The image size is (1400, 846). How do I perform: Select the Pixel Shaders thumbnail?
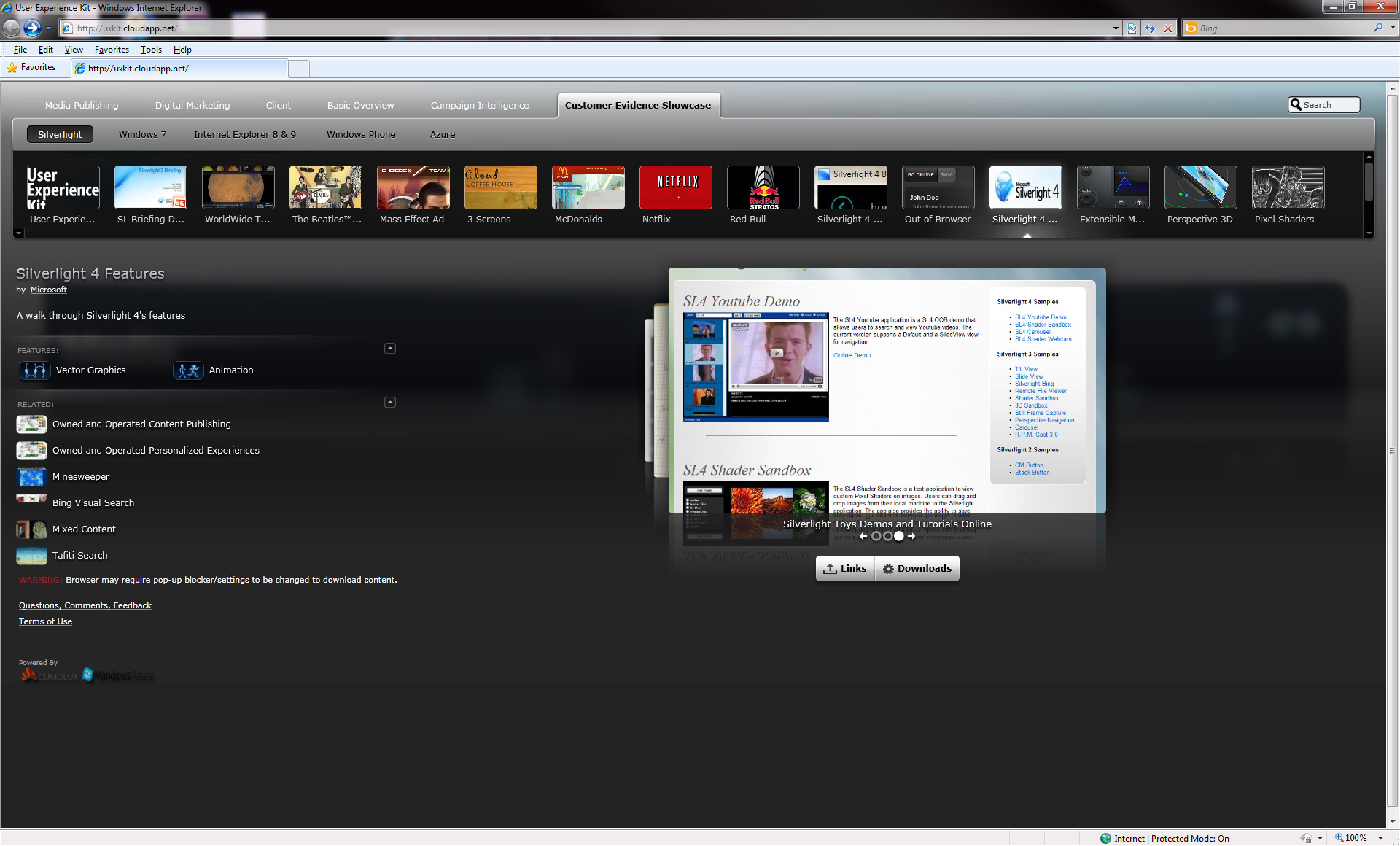(1288, 187)
